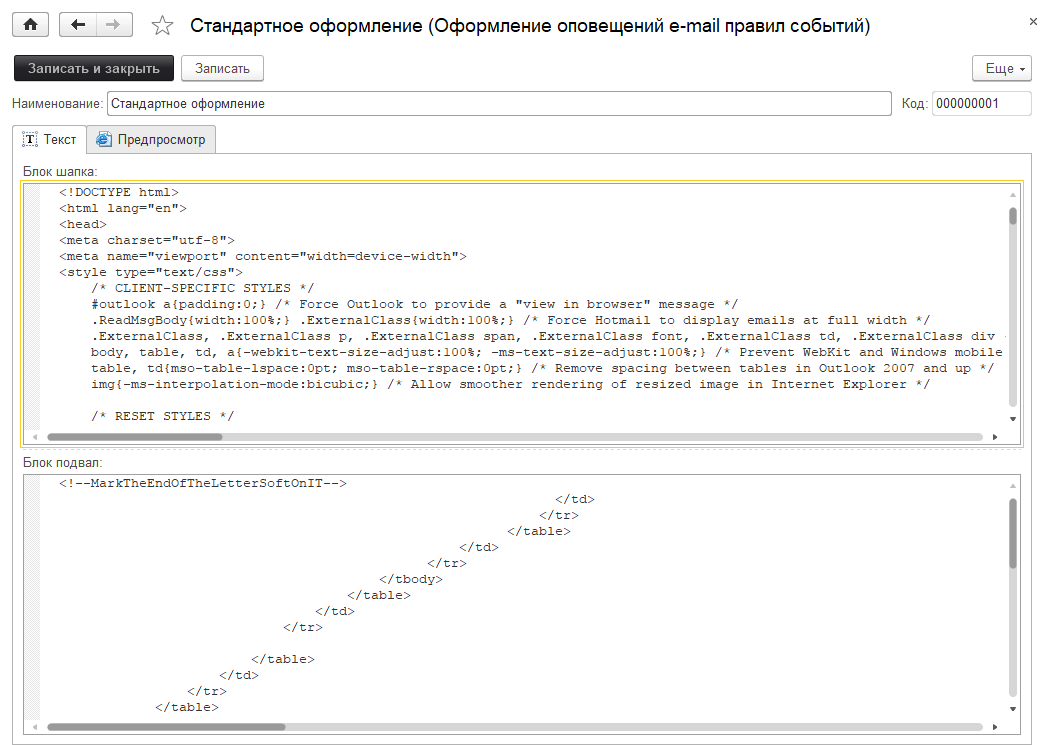Click the home icon in the navigation bar

tap(29, 23)
